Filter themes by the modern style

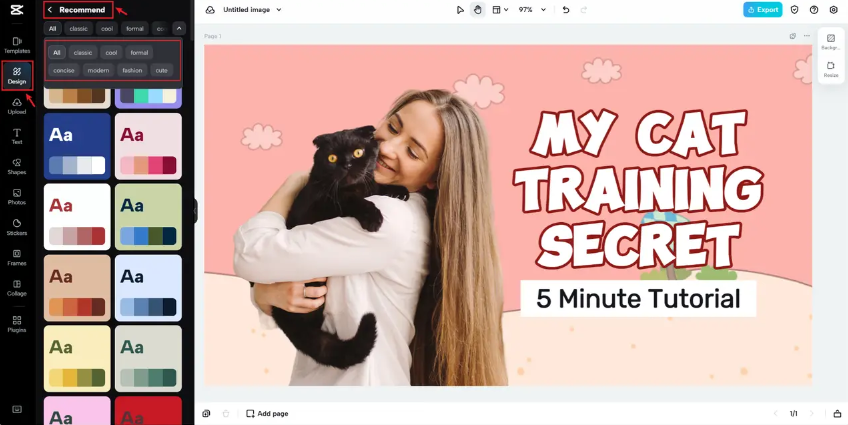tap(98, 70)
